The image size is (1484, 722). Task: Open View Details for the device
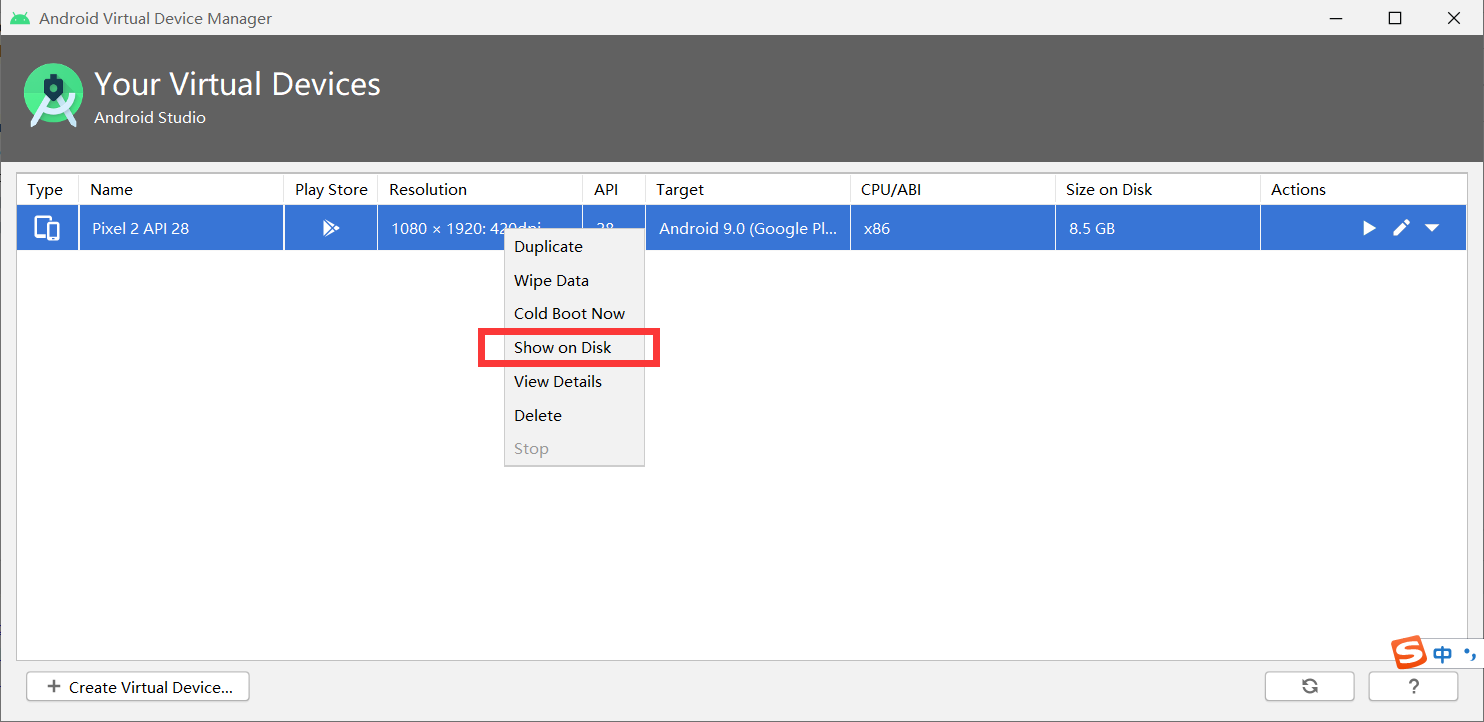coord(557,381)
